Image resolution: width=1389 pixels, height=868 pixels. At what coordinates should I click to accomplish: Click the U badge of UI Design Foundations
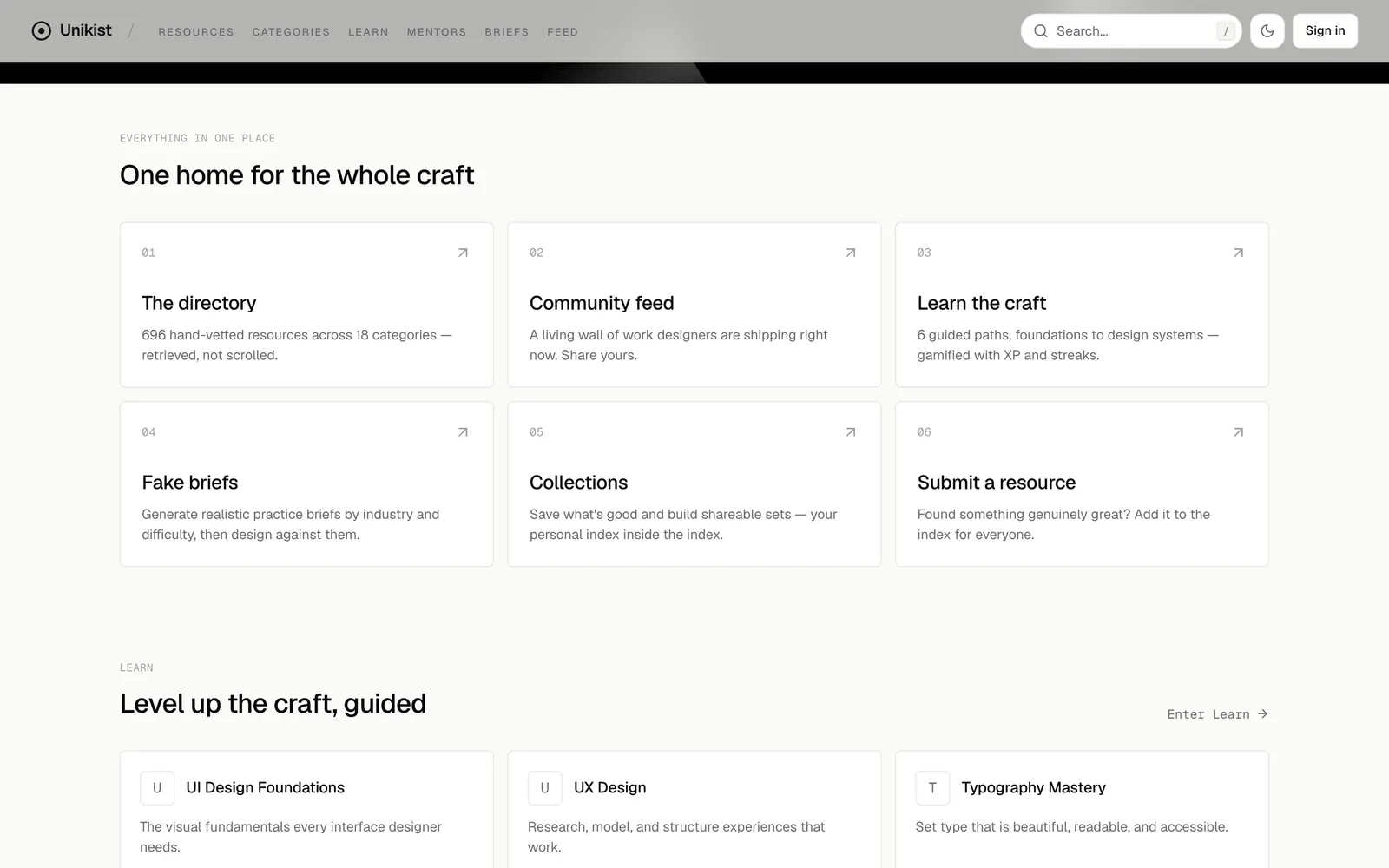point(157,788)
